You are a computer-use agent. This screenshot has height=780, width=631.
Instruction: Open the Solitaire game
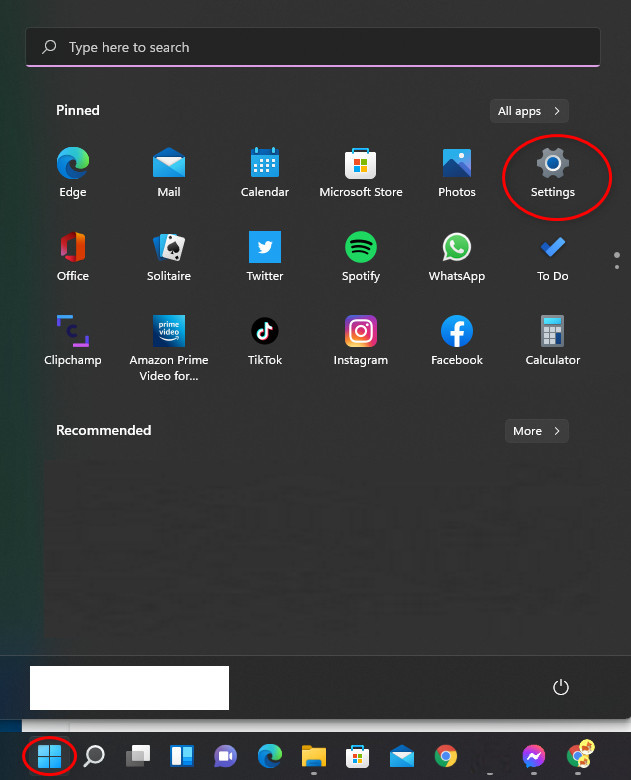[x=169, y=256]
